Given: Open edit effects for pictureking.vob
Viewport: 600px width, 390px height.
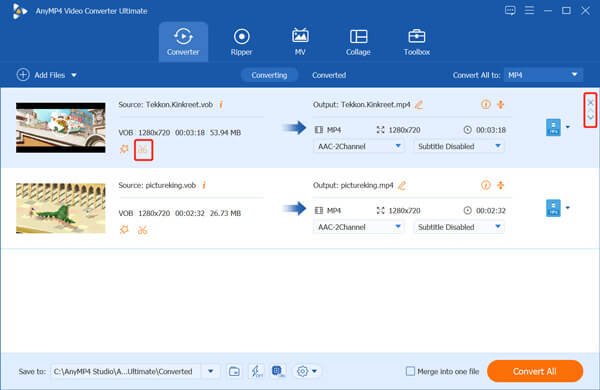Looking at the screenshot, I should (x=124, y=230).
